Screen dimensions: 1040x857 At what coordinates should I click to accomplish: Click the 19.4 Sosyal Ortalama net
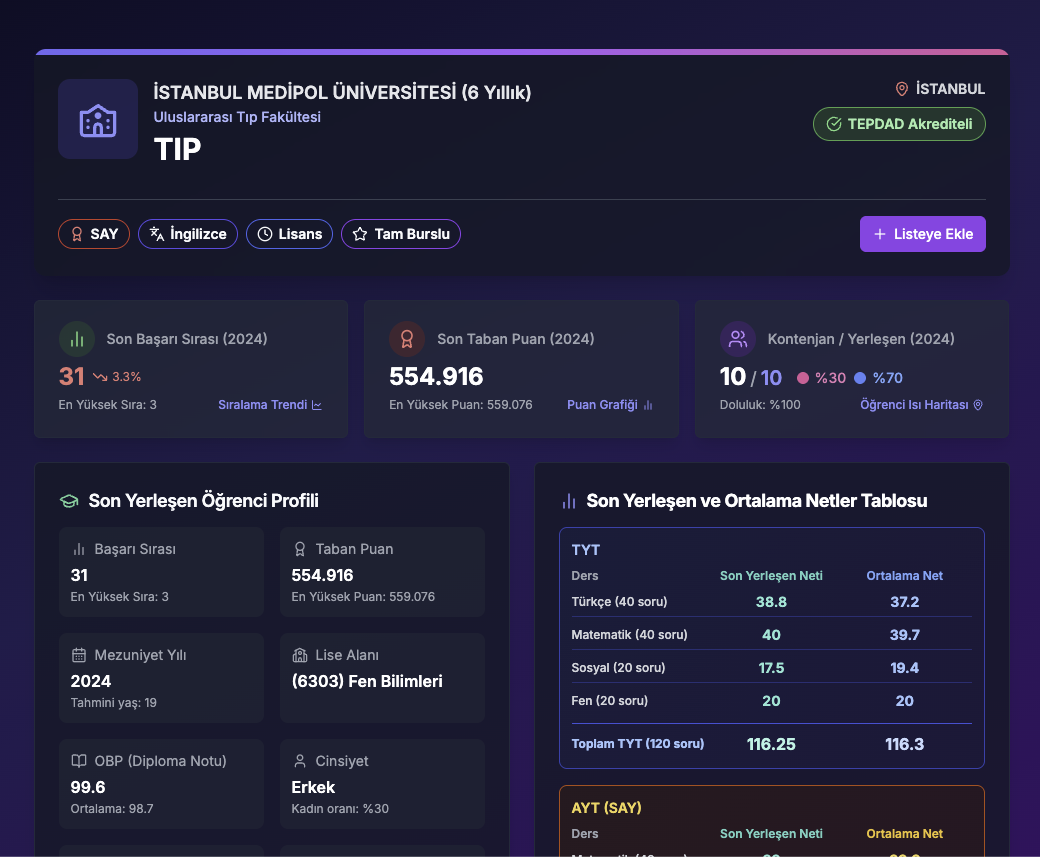905,667
